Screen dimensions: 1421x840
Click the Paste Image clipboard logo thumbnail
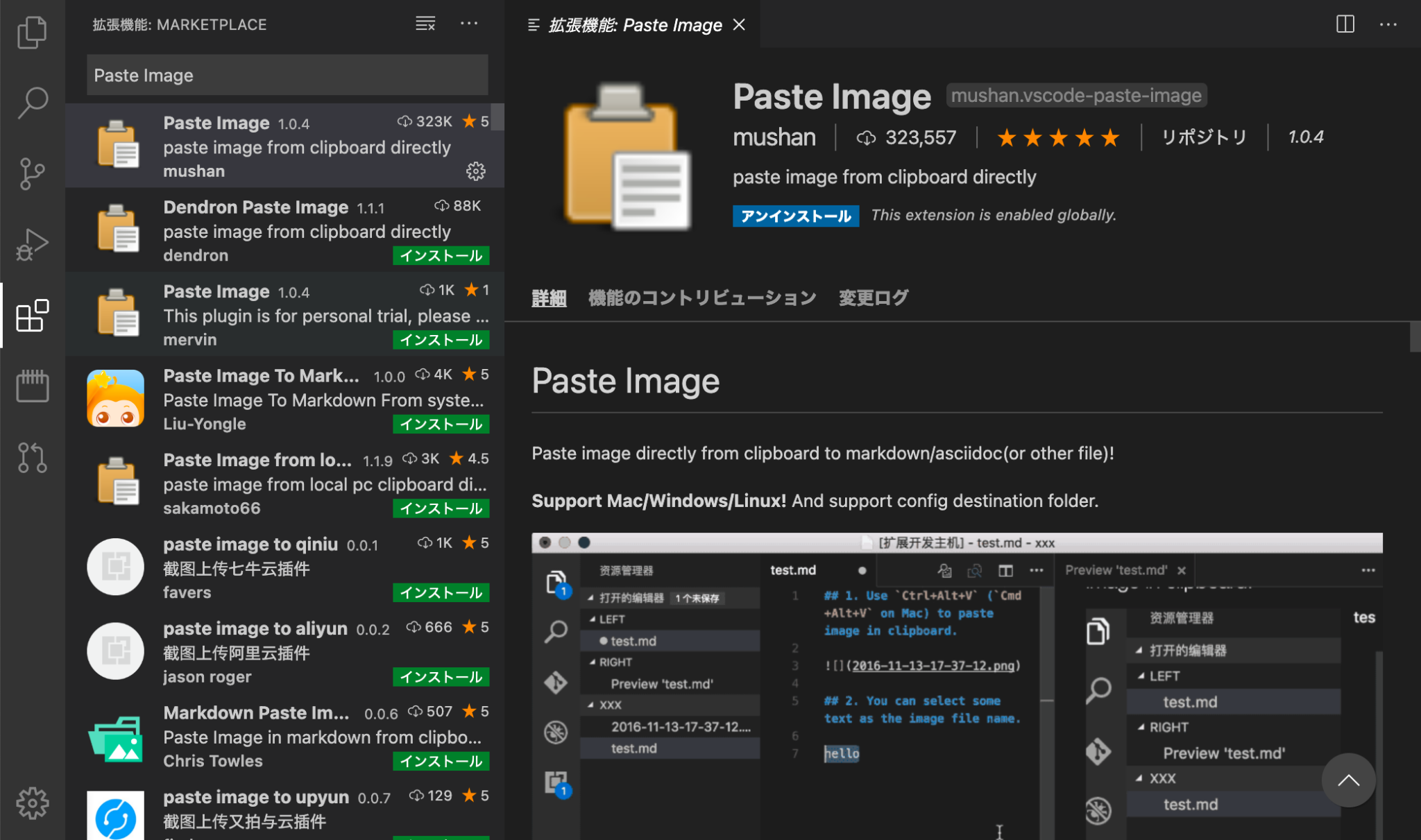click(x=622, y=158)
